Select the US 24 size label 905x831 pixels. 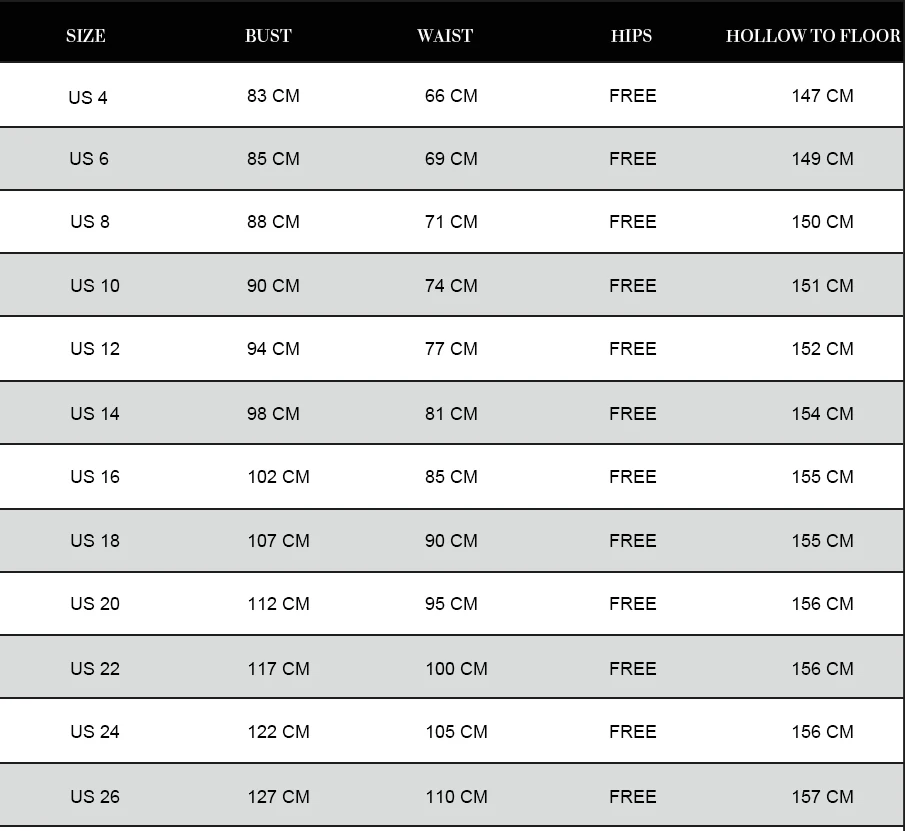[95, 732]
